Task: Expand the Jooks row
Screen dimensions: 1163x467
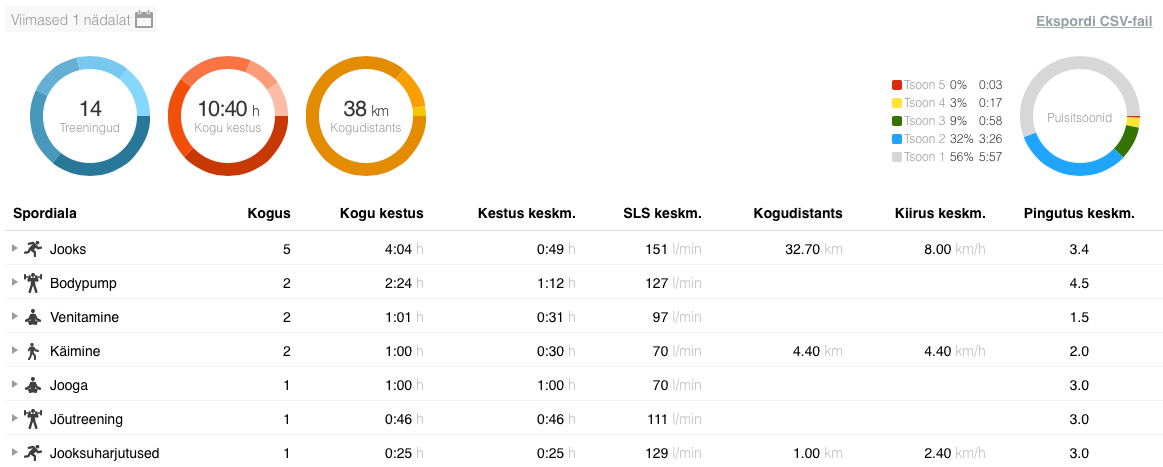Action: [14, 248]
